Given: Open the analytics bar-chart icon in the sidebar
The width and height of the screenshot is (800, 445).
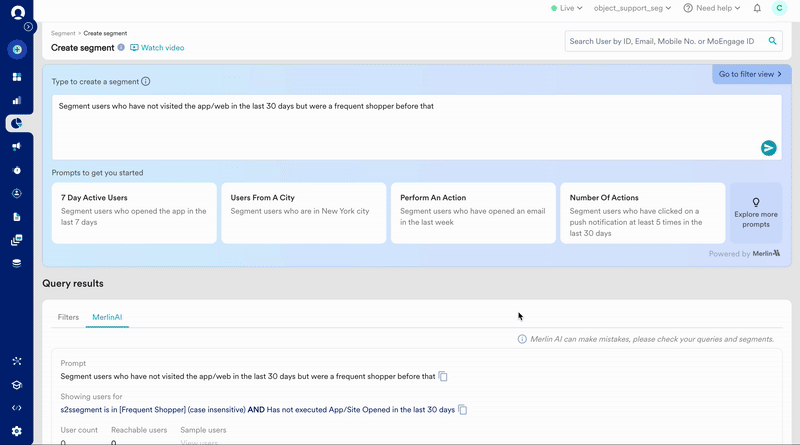Looking at the screenshot, I should tap(17, 100).
